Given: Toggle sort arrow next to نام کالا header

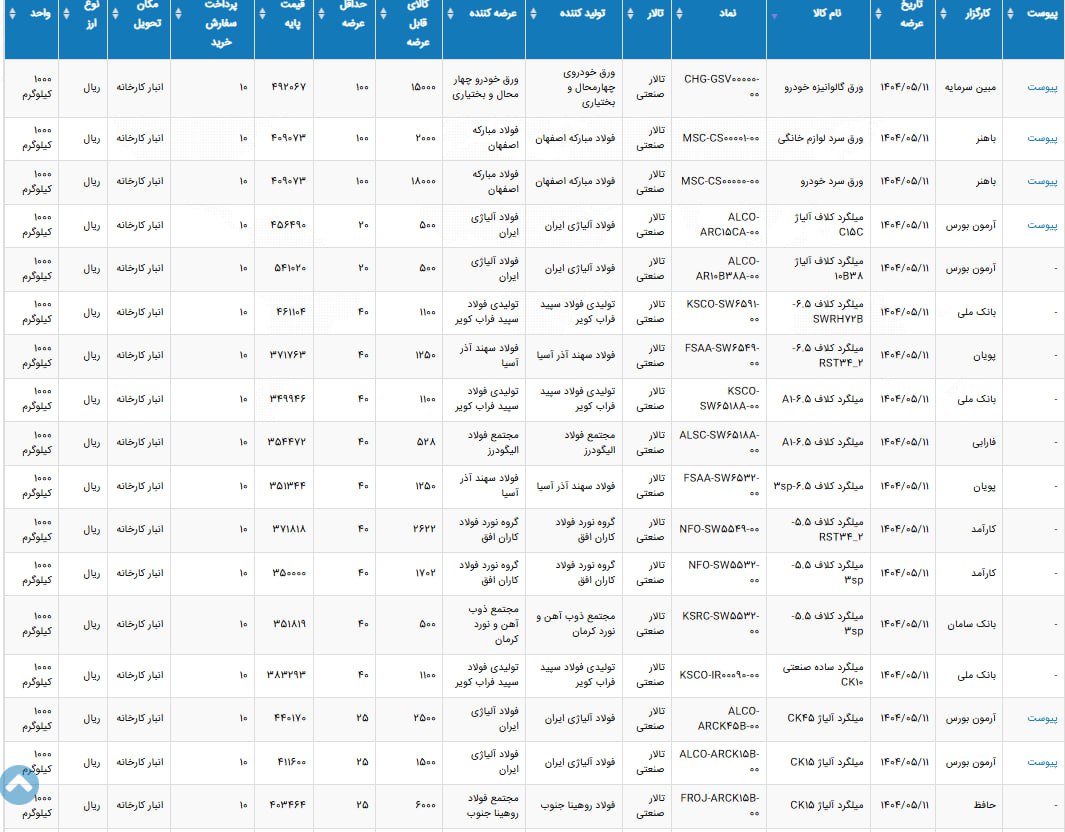Looking at the screenshot, I should coord(774,14).
